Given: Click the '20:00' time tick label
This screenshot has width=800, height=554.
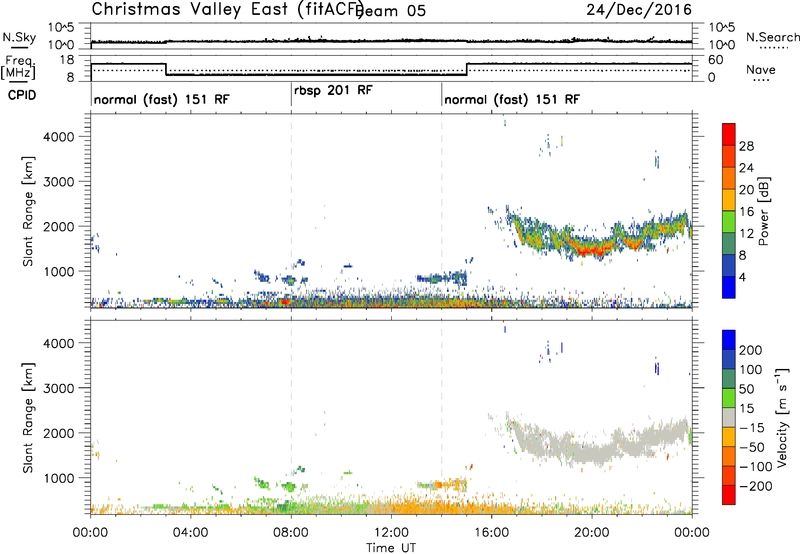Looking at the screenshot, I should click(x=592, y=533).
